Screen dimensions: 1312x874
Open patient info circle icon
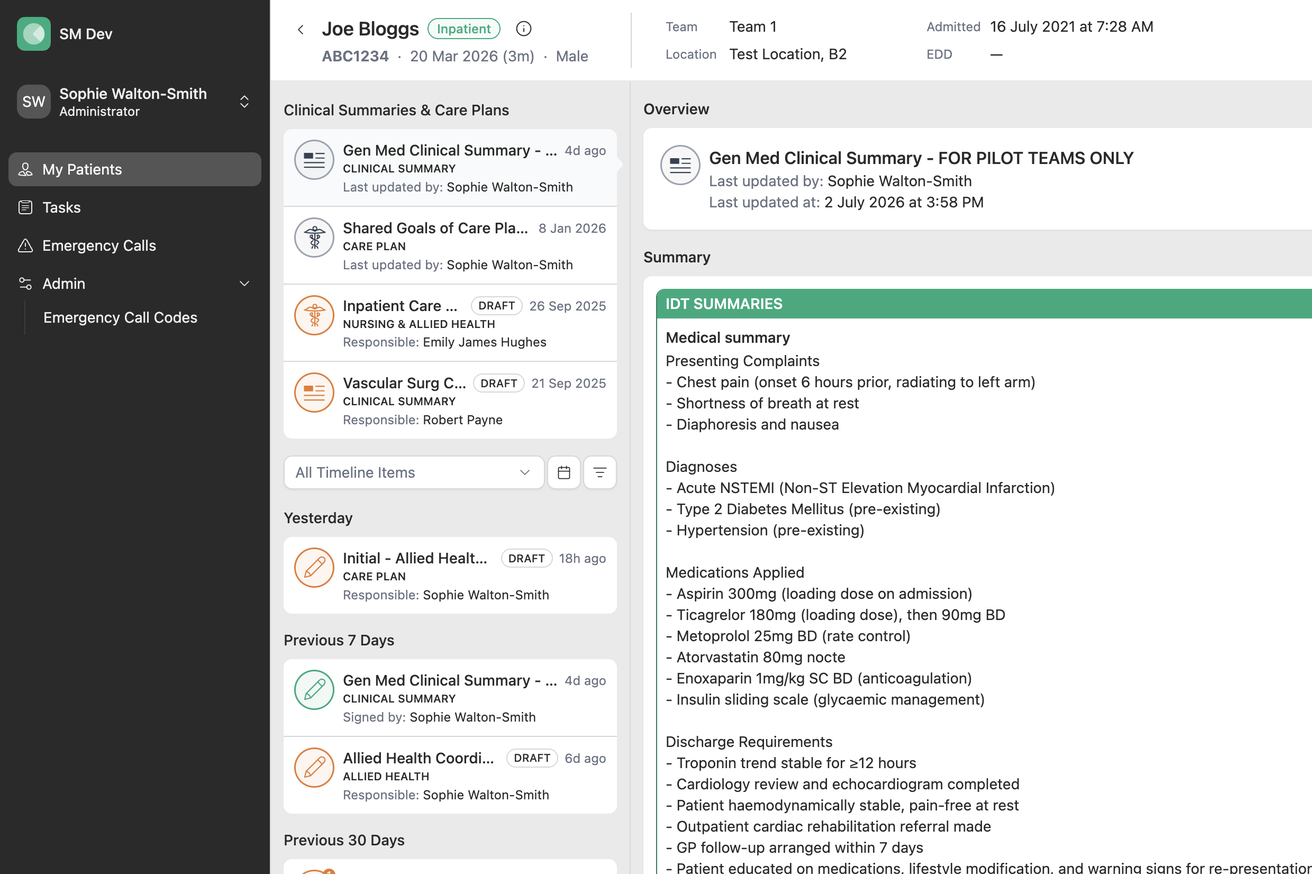(x=523, y=29)
